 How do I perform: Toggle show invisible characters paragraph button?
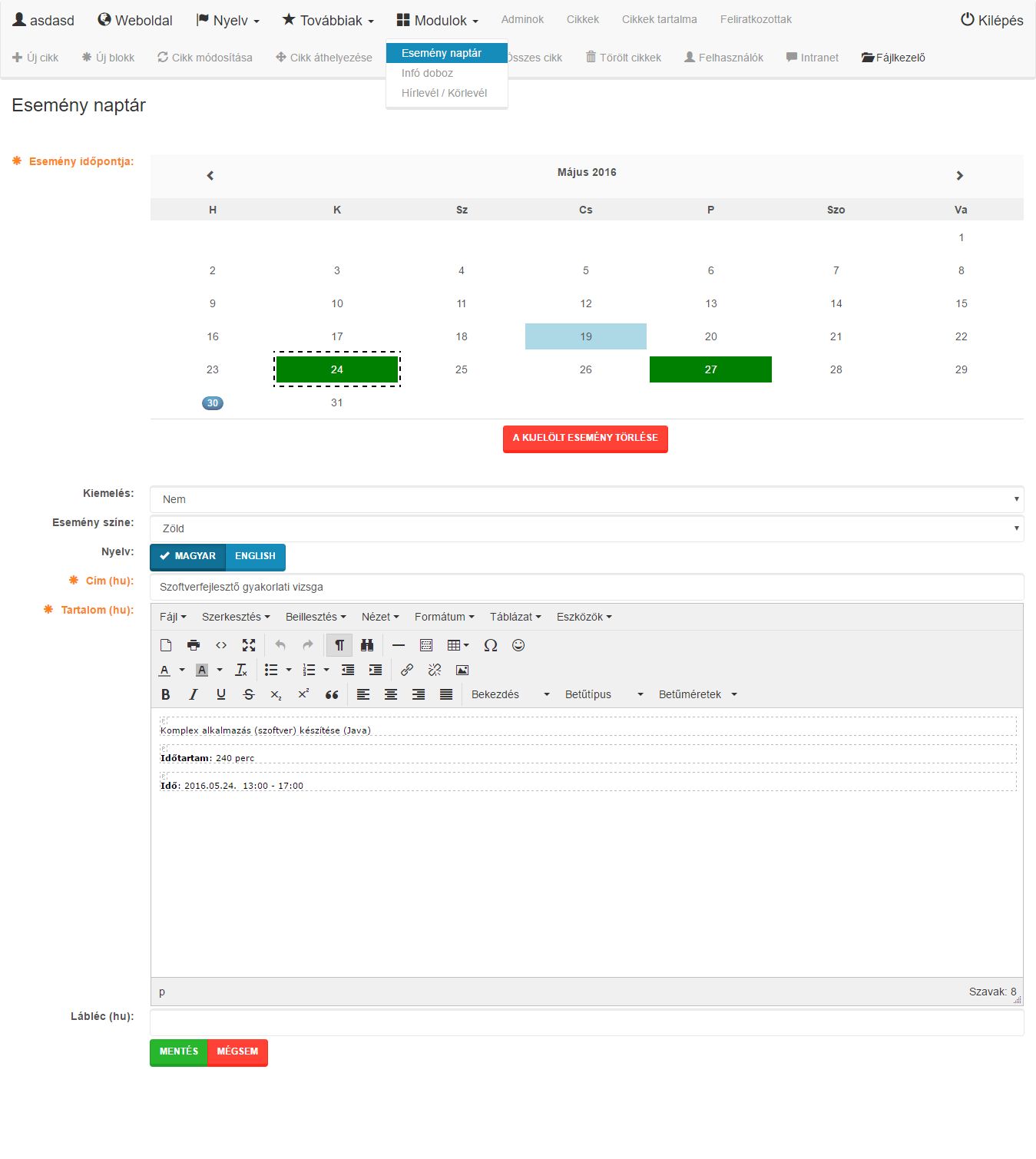click(x=339, y=645)
